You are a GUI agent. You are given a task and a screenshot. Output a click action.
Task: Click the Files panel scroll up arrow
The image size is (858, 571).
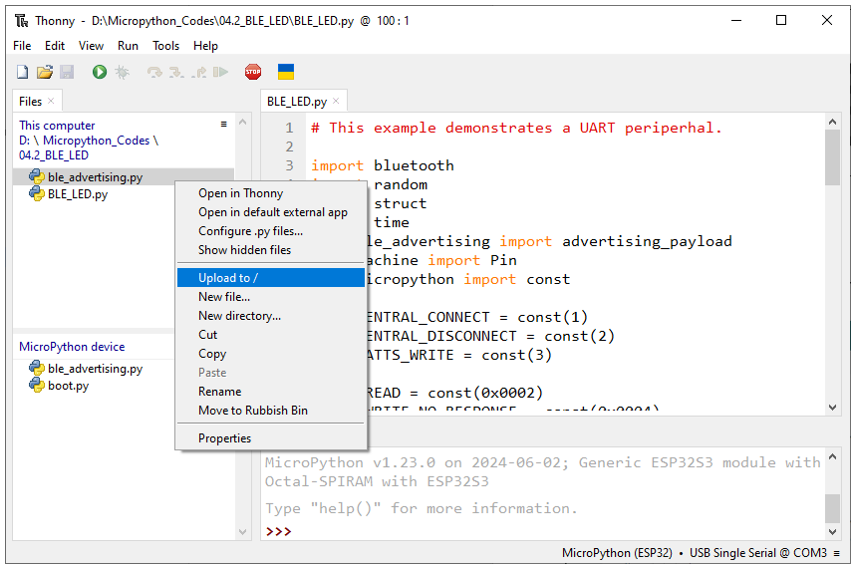click(x=243, y=122)
